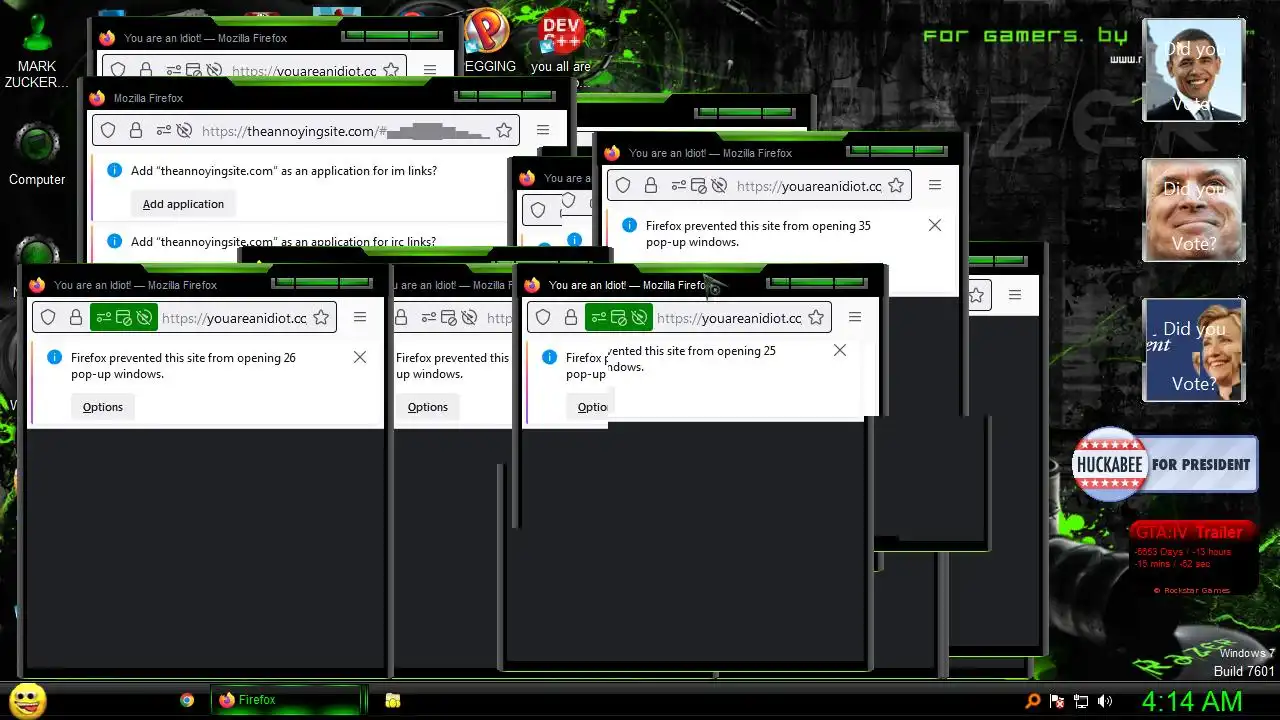The width and height of the screenshot is (1280, 720).
Task: Click autoplay-blocked icon in 35 pop-ups window
Action: click(719, 186)
